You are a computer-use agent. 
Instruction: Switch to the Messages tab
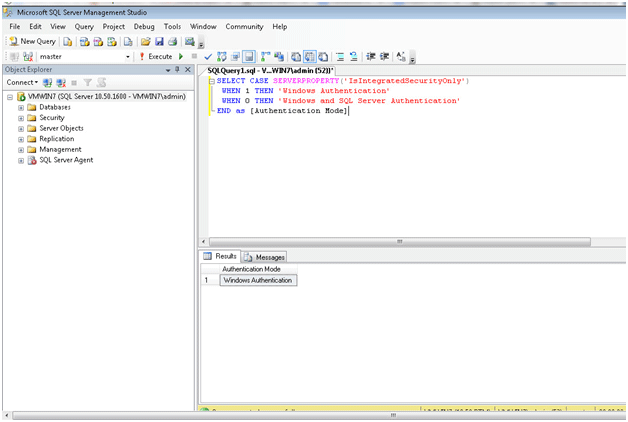pyautogui.click(x=265, y=257)
